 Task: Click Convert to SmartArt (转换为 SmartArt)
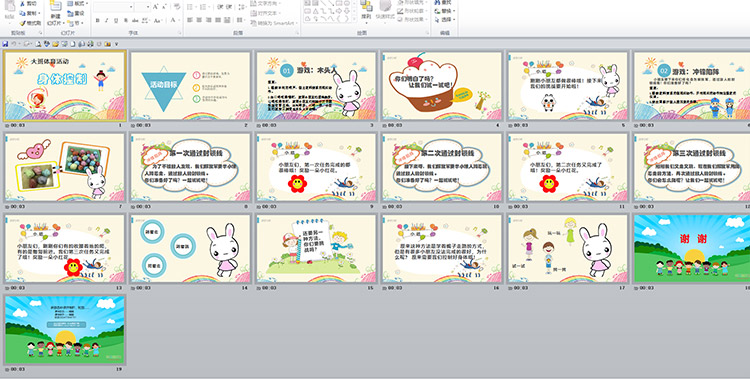(274, 22)
